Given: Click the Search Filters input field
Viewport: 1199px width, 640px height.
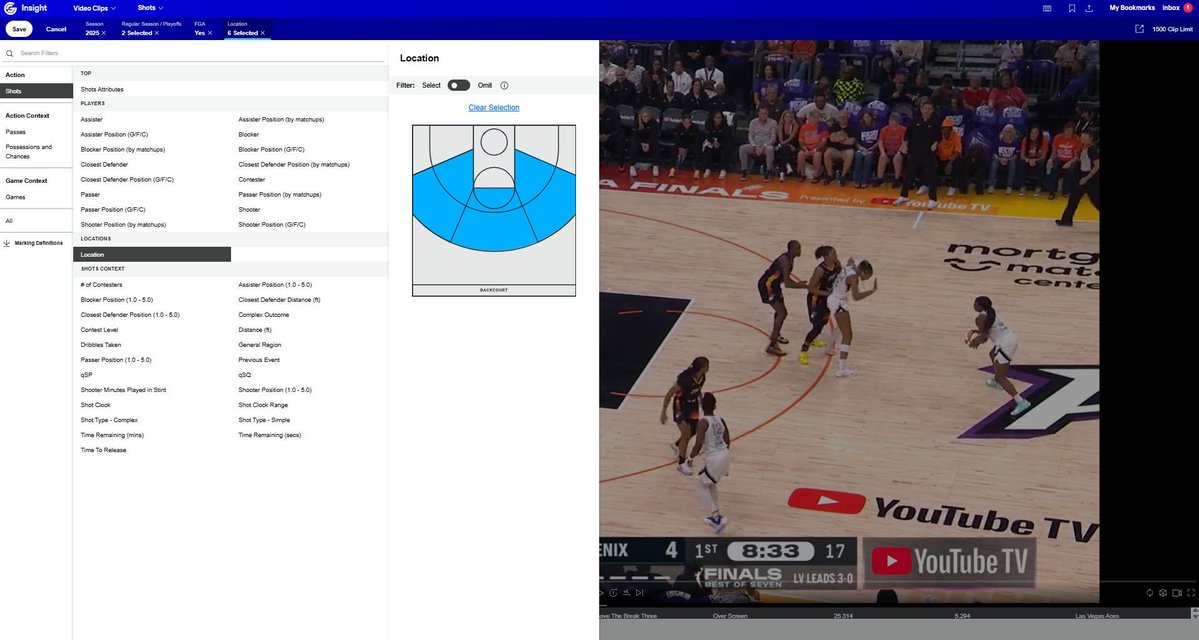Looking at the screenshot, I should click(x=200, y=53).
